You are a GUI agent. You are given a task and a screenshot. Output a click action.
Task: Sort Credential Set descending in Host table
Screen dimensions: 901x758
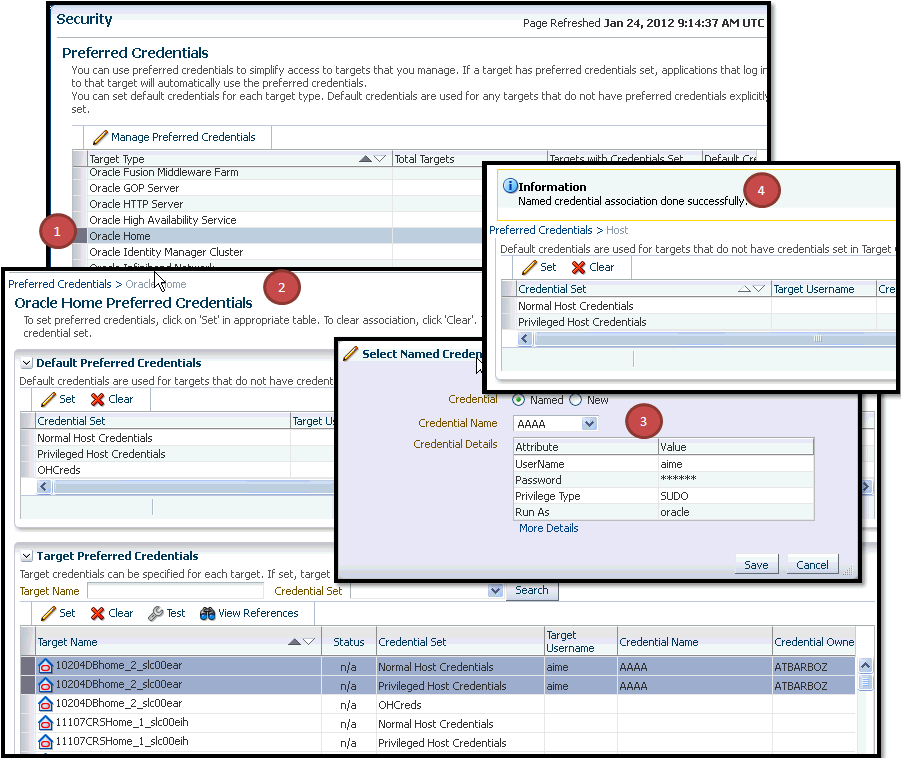[x=758, y=289]
